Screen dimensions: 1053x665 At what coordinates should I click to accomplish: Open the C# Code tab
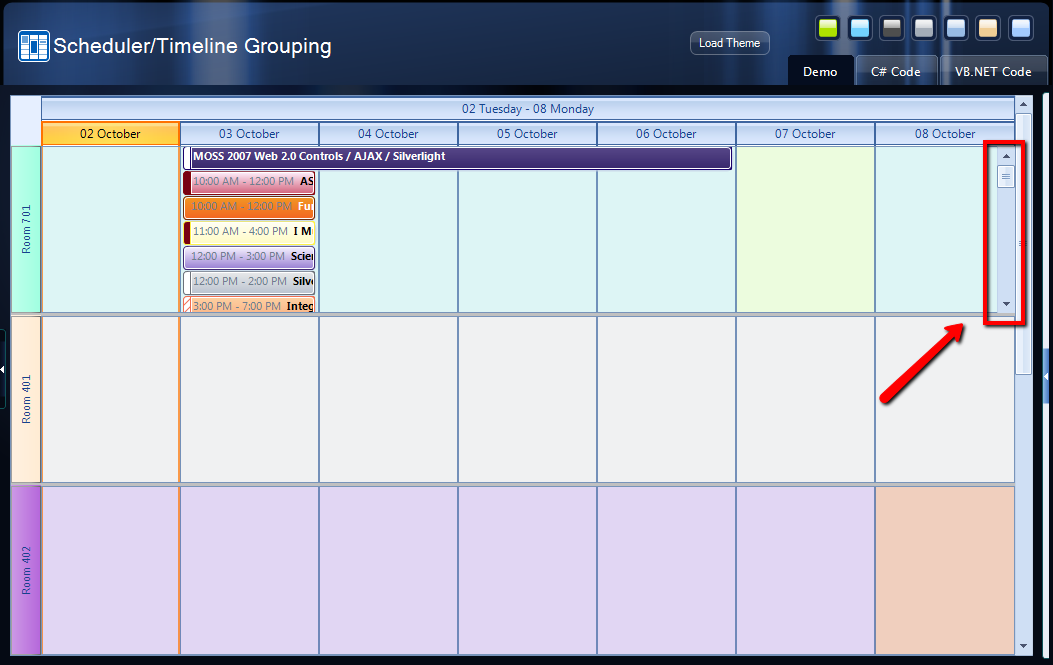tap(895, 71)
